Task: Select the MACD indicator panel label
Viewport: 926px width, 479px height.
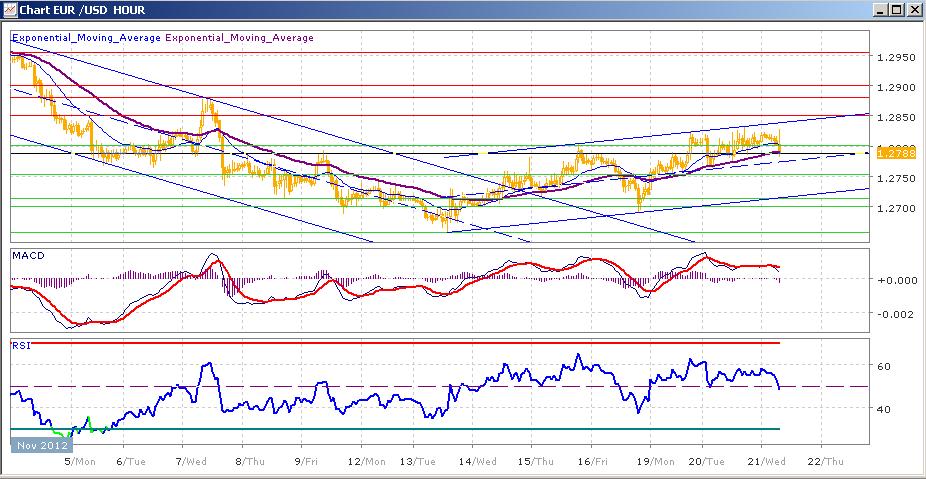Action: pyautogui.click(x=26, y=256)
